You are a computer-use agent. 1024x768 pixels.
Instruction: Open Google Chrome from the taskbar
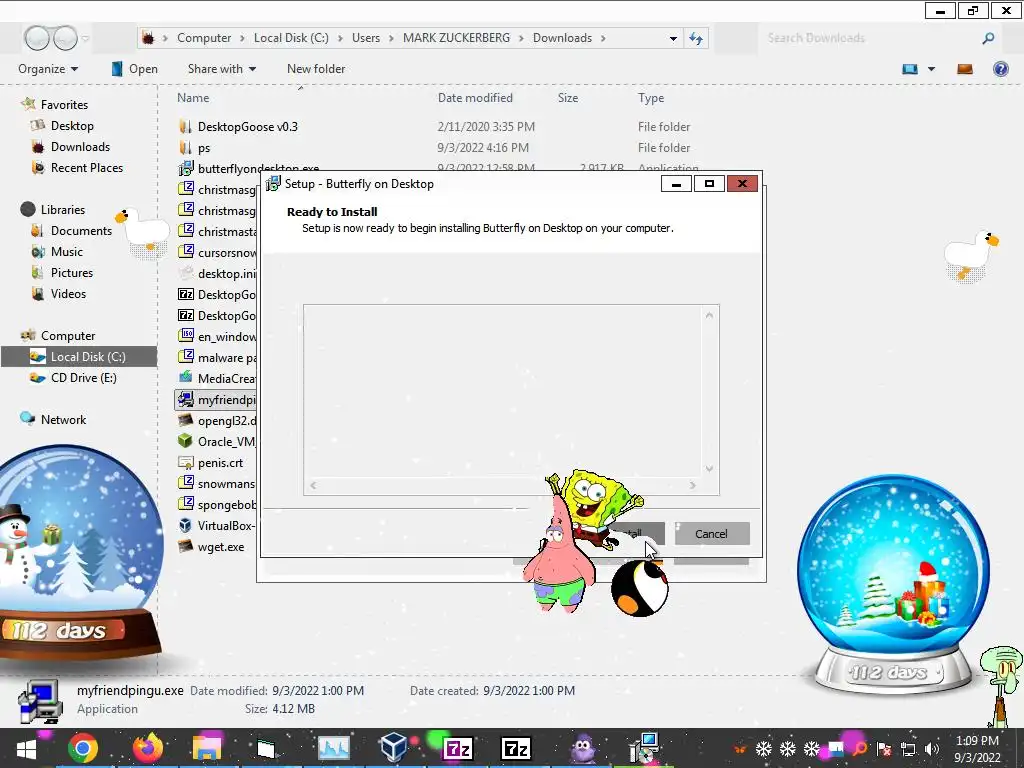point(83,748)
